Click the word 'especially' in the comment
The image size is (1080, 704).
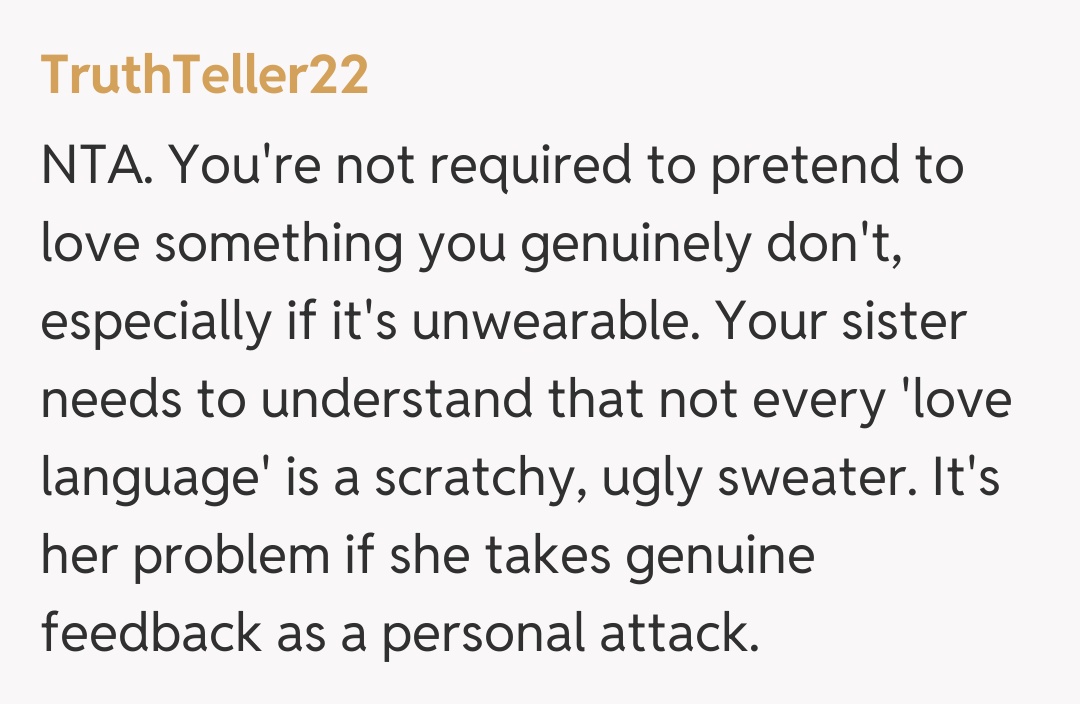click(144, 322)
